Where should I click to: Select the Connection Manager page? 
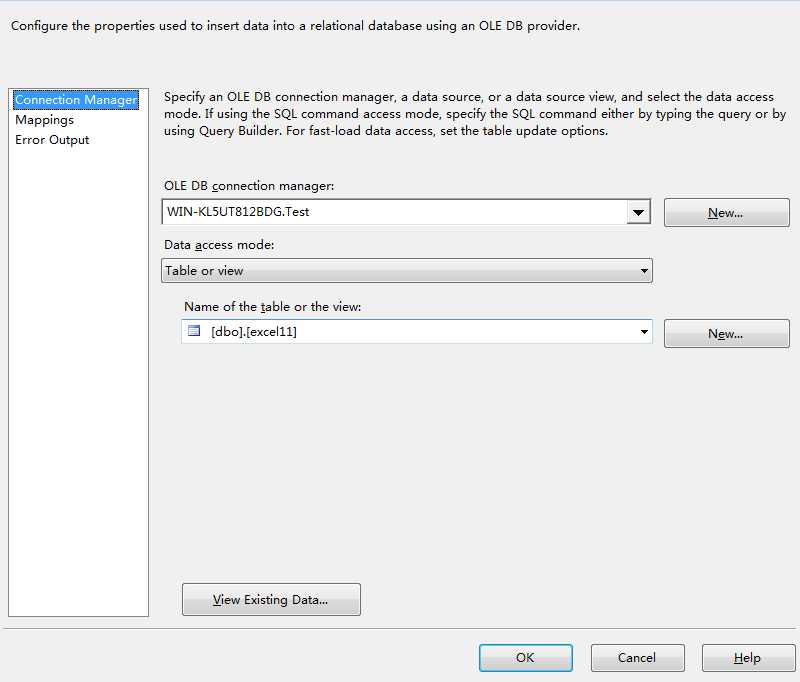click(76, 100)
